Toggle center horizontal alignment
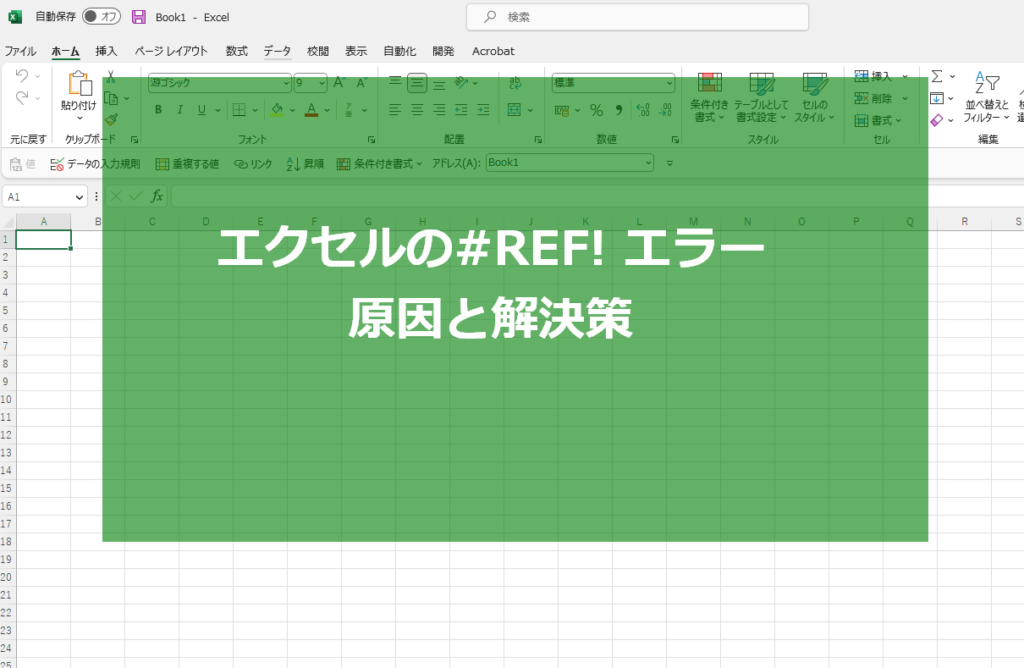Viewport: 1024px width, 668px height. [x=417, y=110]
